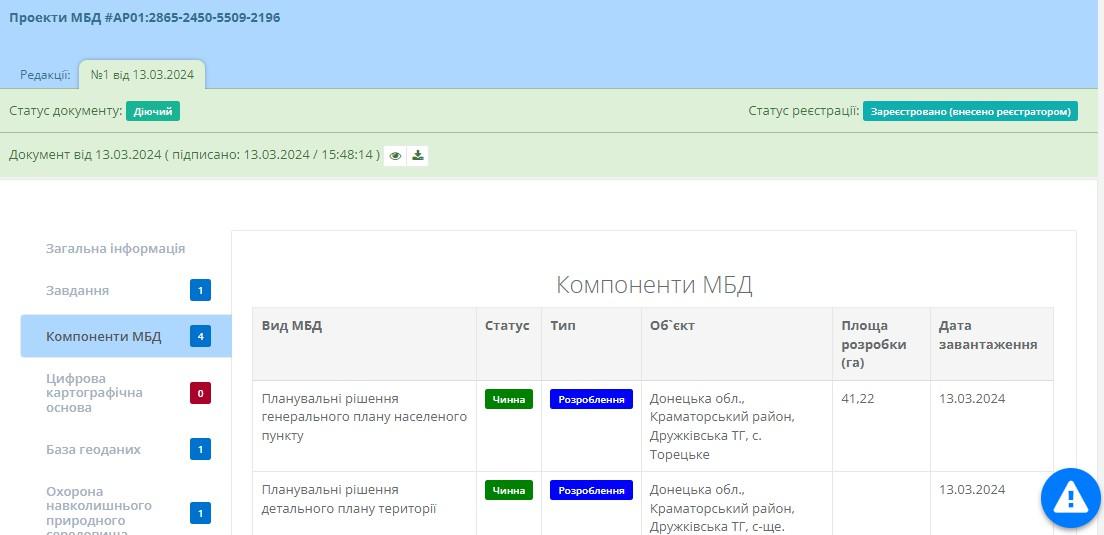The width and height of the screenshot is (1104, 535).
Task: Open the Загальна інформація section
Action: click(115, 249)
